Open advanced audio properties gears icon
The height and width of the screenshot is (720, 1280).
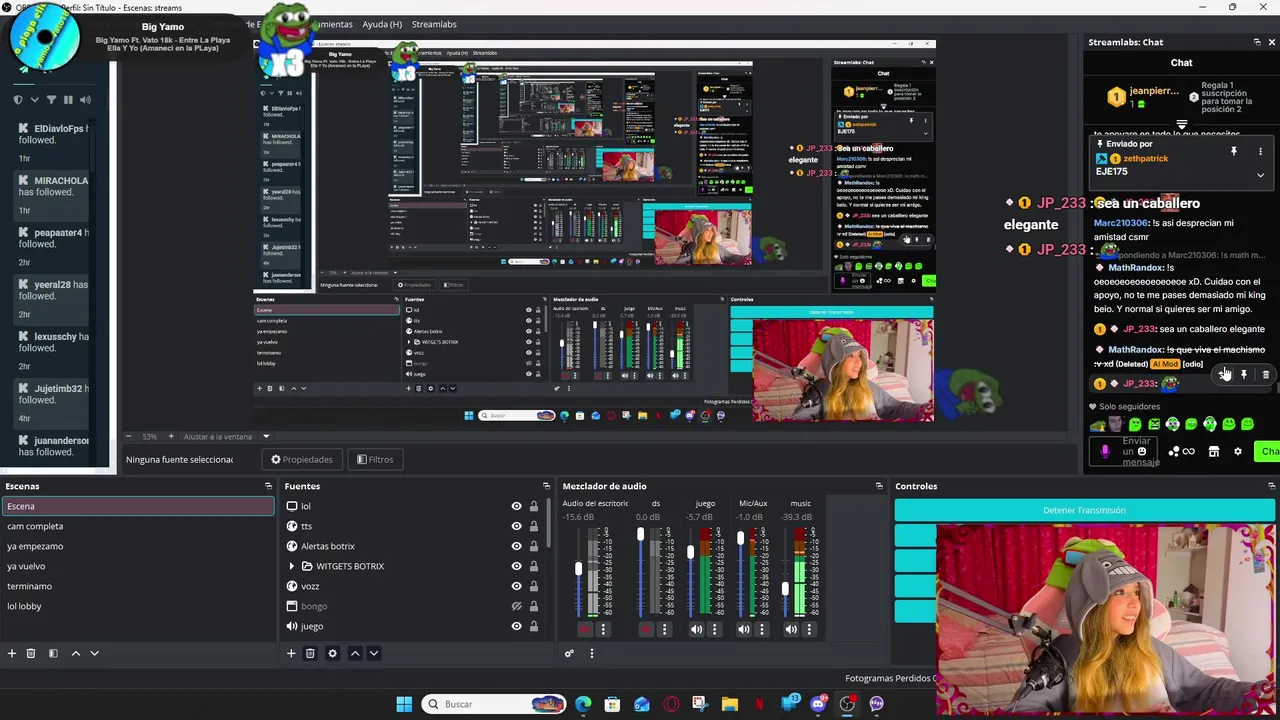pos(569,653)
